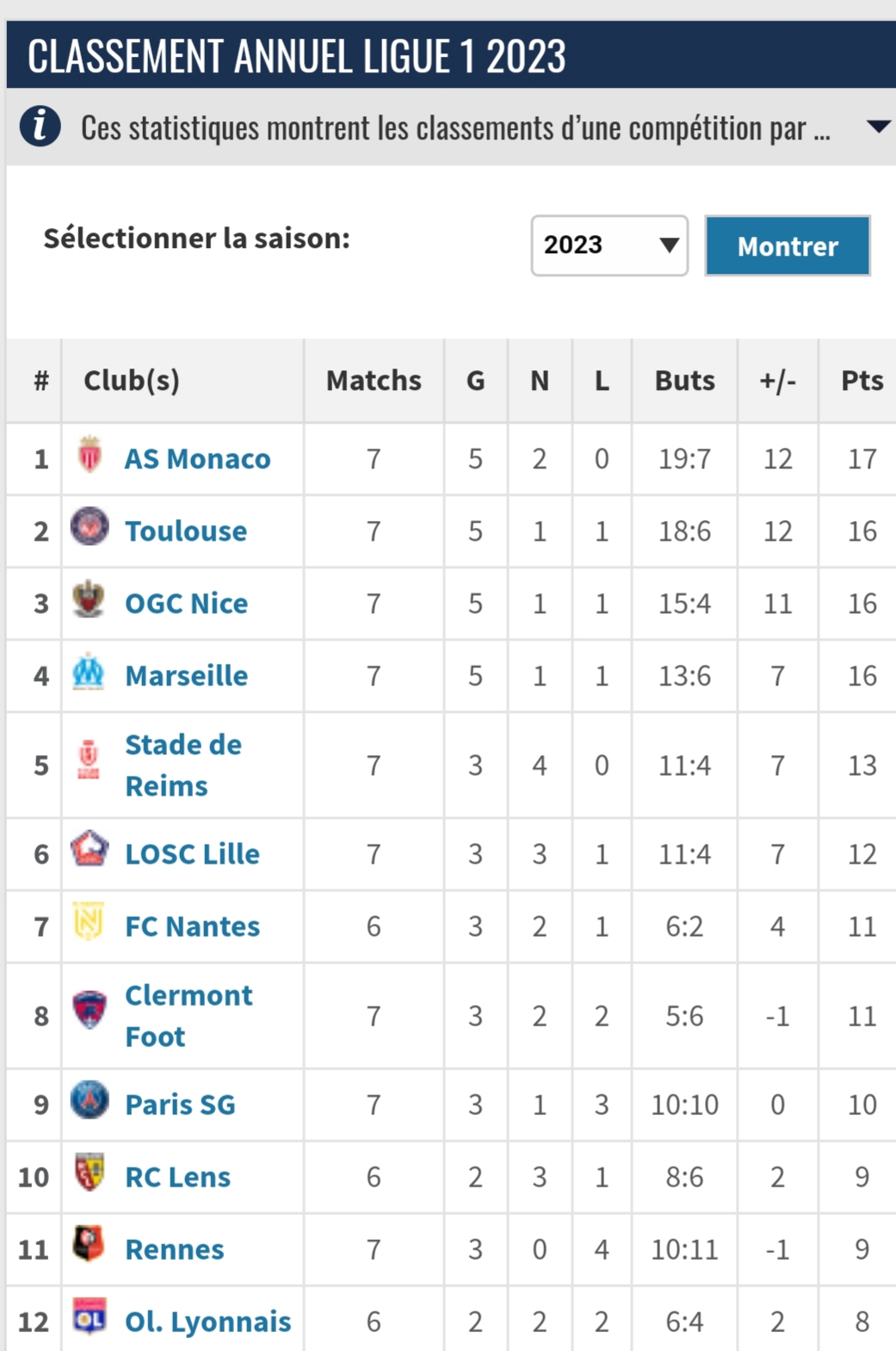Follow the Ol. Lyonnais link
This screenshot has width=896, height=1351.
click(x=207, y=1321)
